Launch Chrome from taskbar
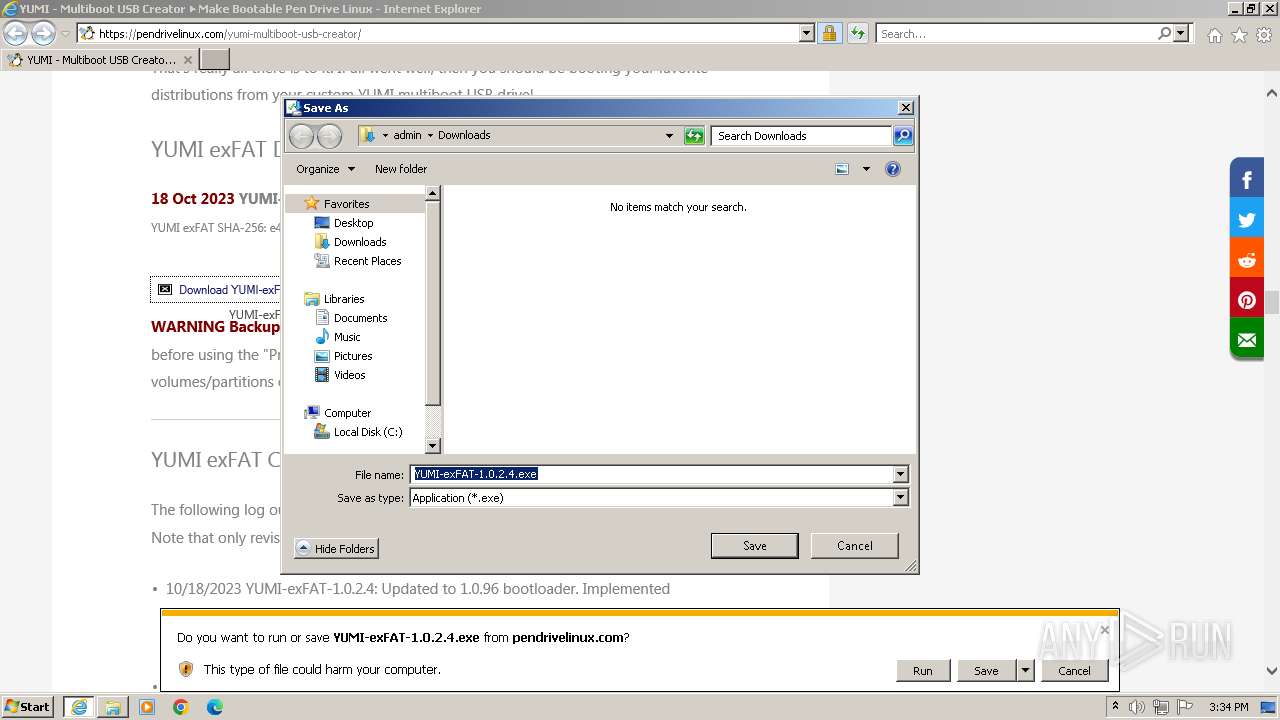The height and width of the screenshot is (720, 1280). tap(181, 707)
